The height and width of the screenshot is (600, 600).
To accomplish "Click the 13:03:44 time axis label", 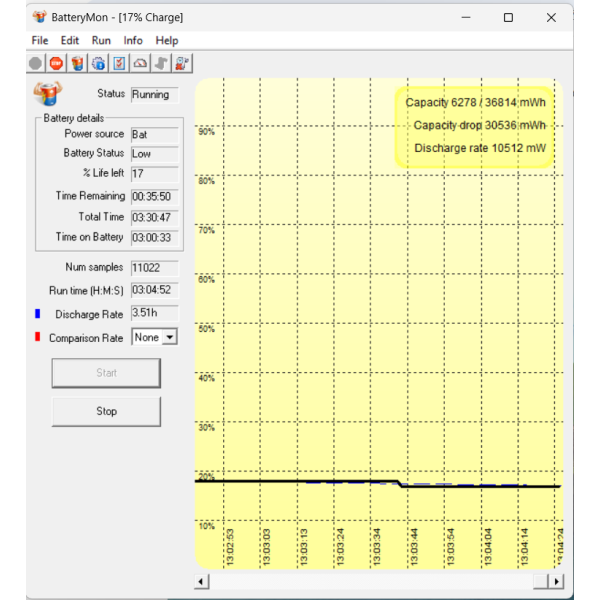I will 414,547.
